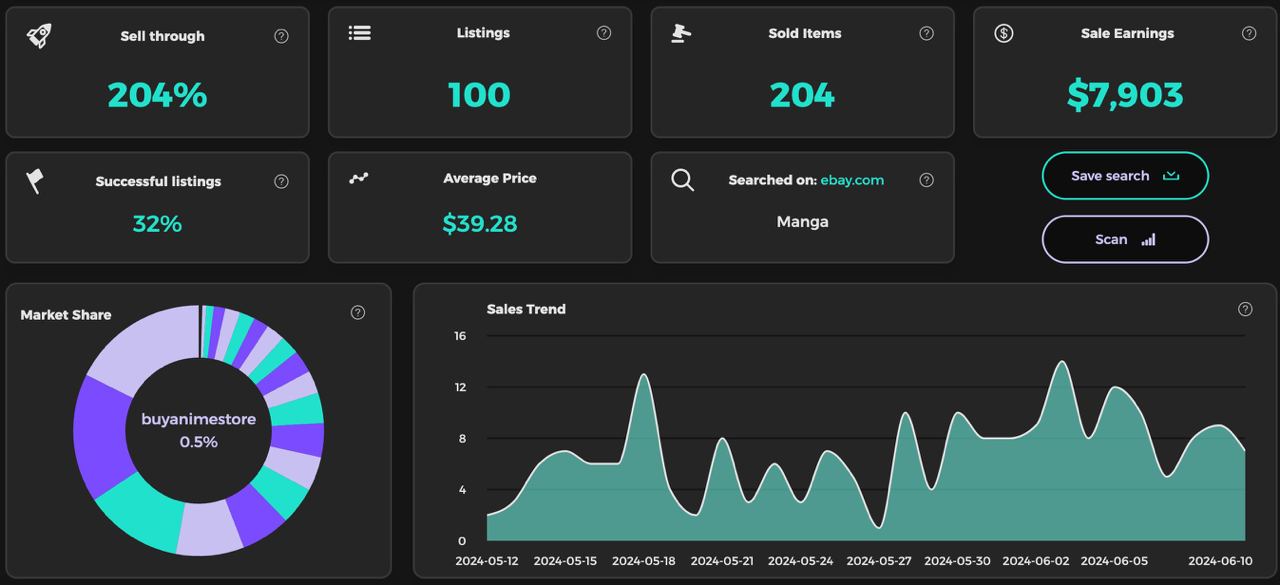
Task: Open help for Sell through metric
Action: [x=281, y=36]
